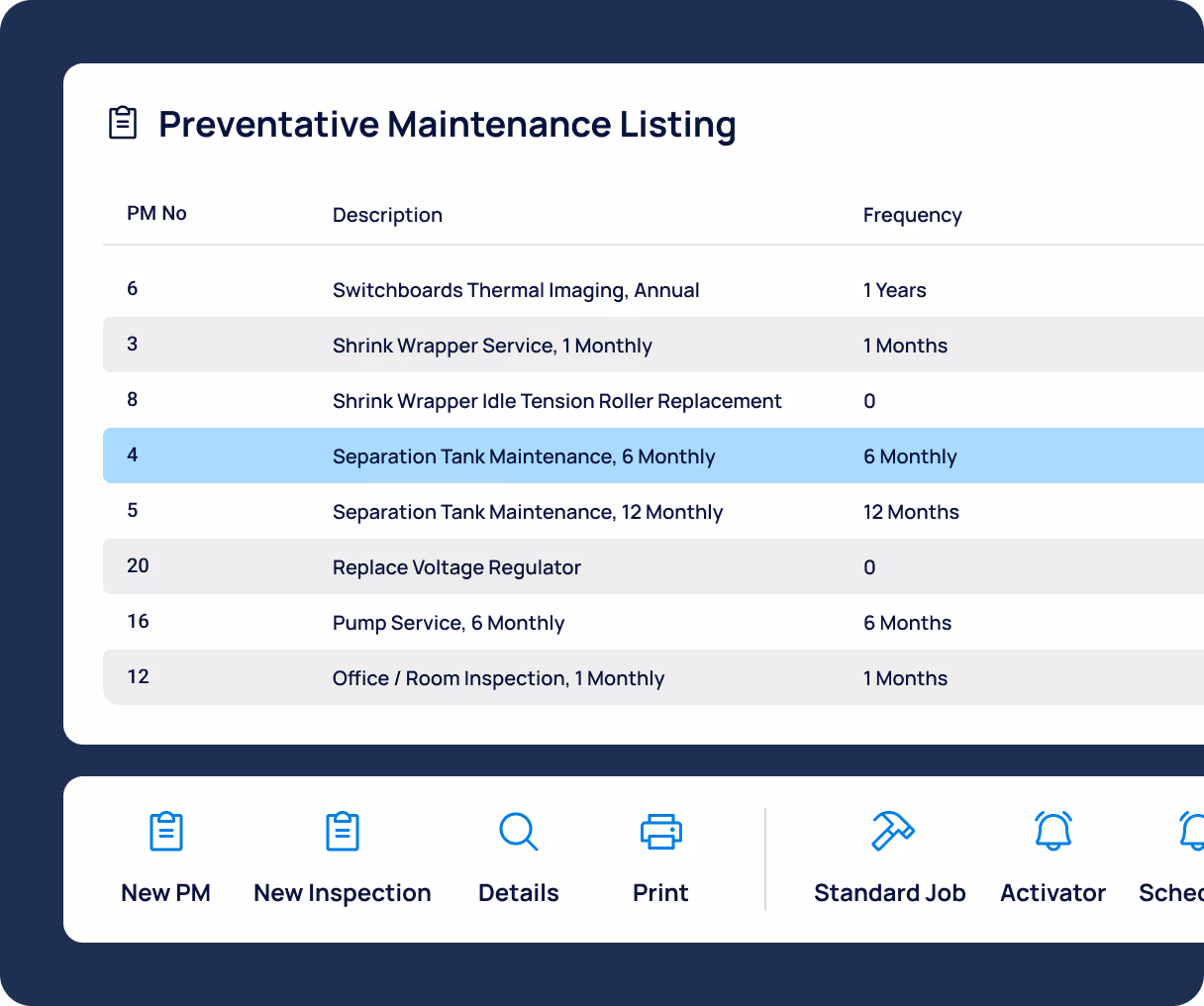1204x1006 pixels.
Task: Select the Switchboards Thermal Imaging, Annual row
Action: click(x=653, y=289)
